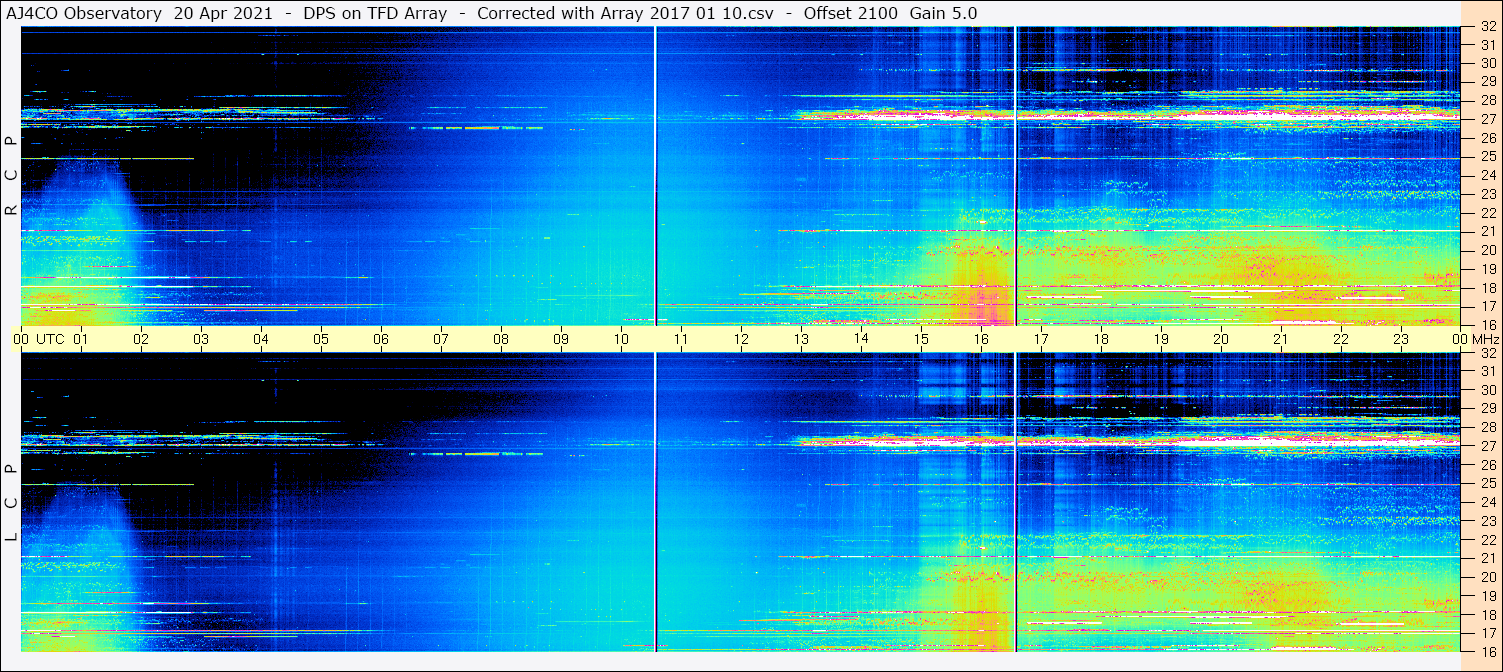Click the 00 MHz label at axis end

coord(1474,339)
